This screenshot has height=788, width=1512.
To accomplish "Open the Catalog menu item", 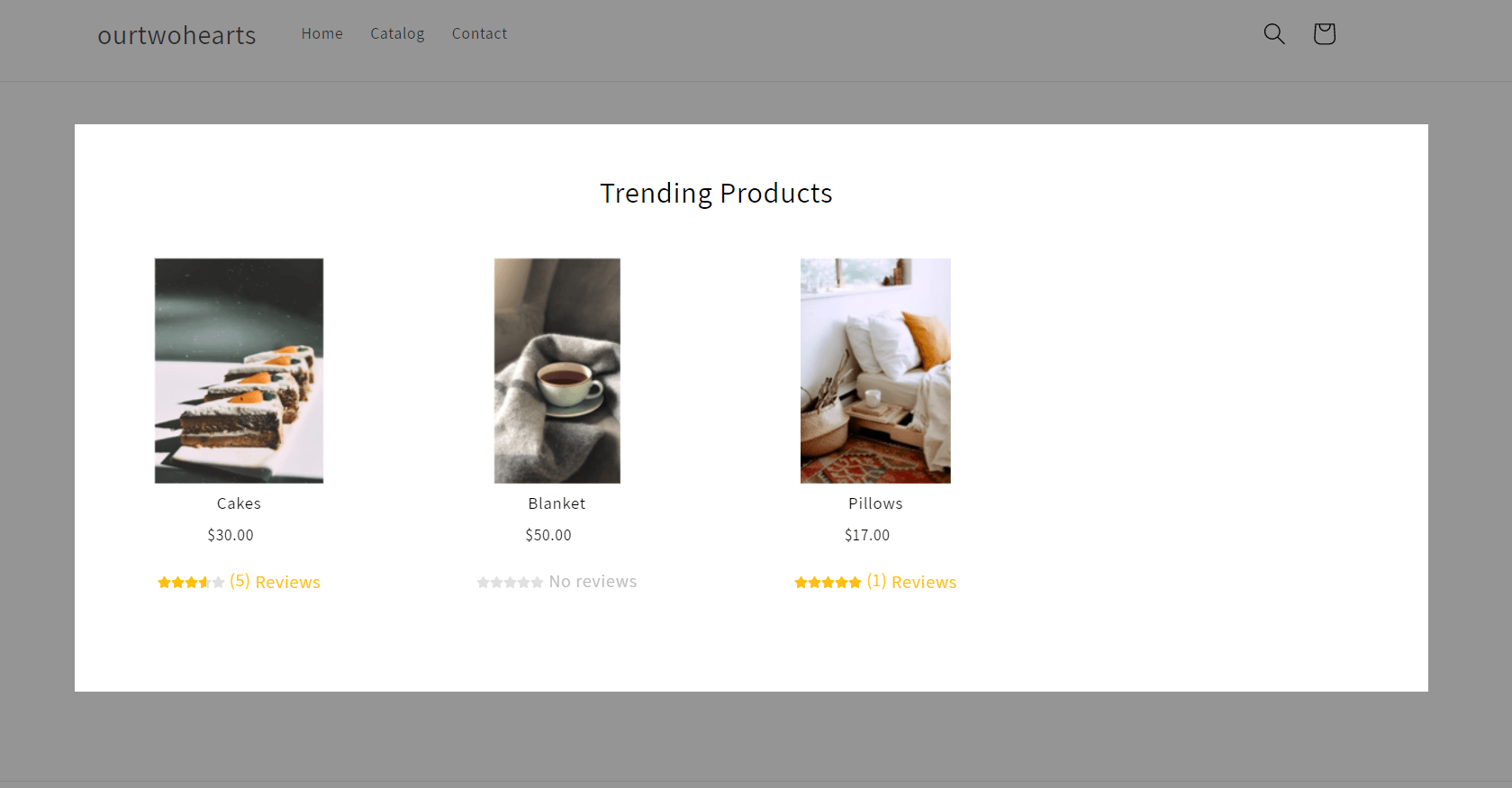I will 397,33.
